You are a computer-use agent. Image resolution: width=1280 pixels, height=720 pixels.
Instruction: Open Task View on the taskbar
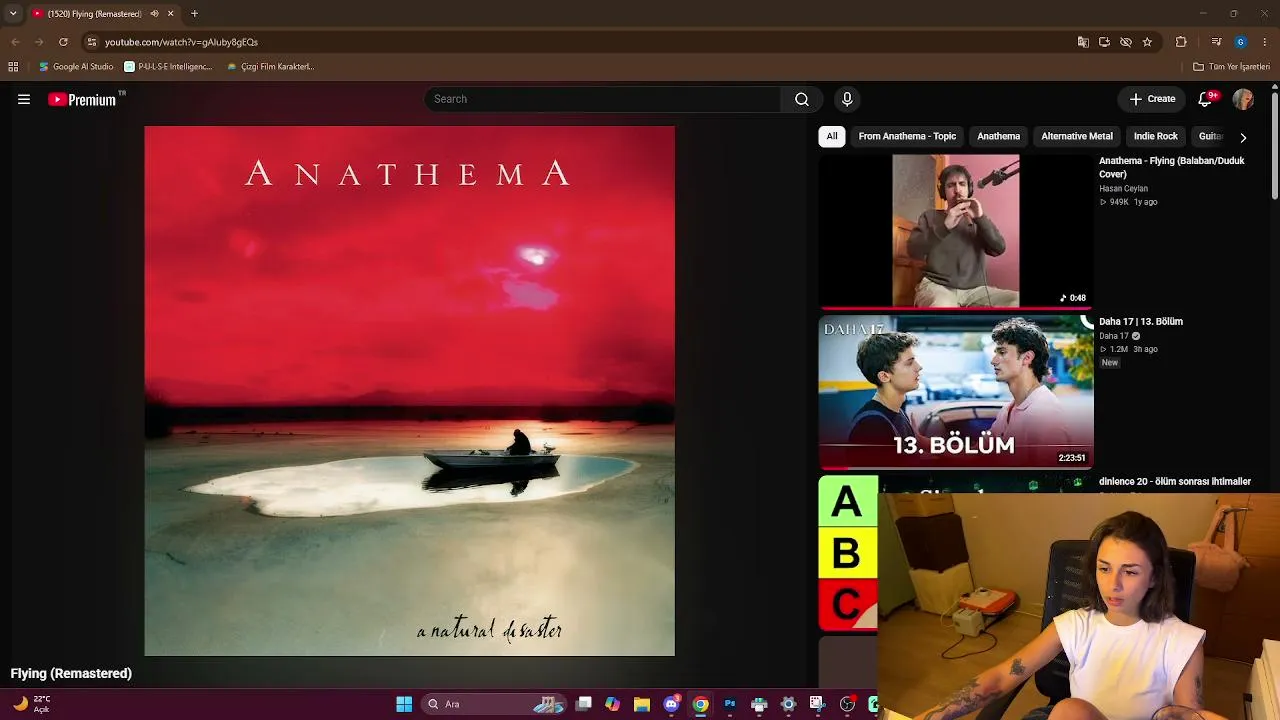[x=584, y=704]
